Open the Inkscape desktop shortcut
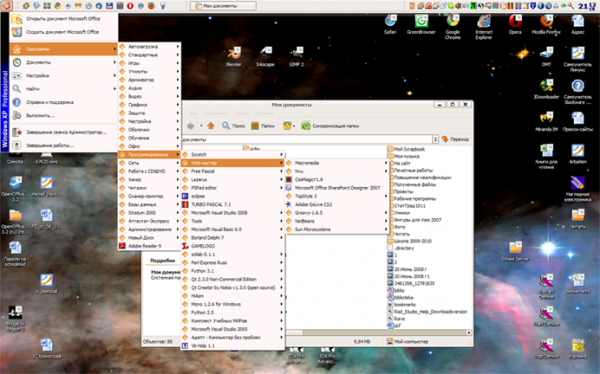 (x=265, y=57)
